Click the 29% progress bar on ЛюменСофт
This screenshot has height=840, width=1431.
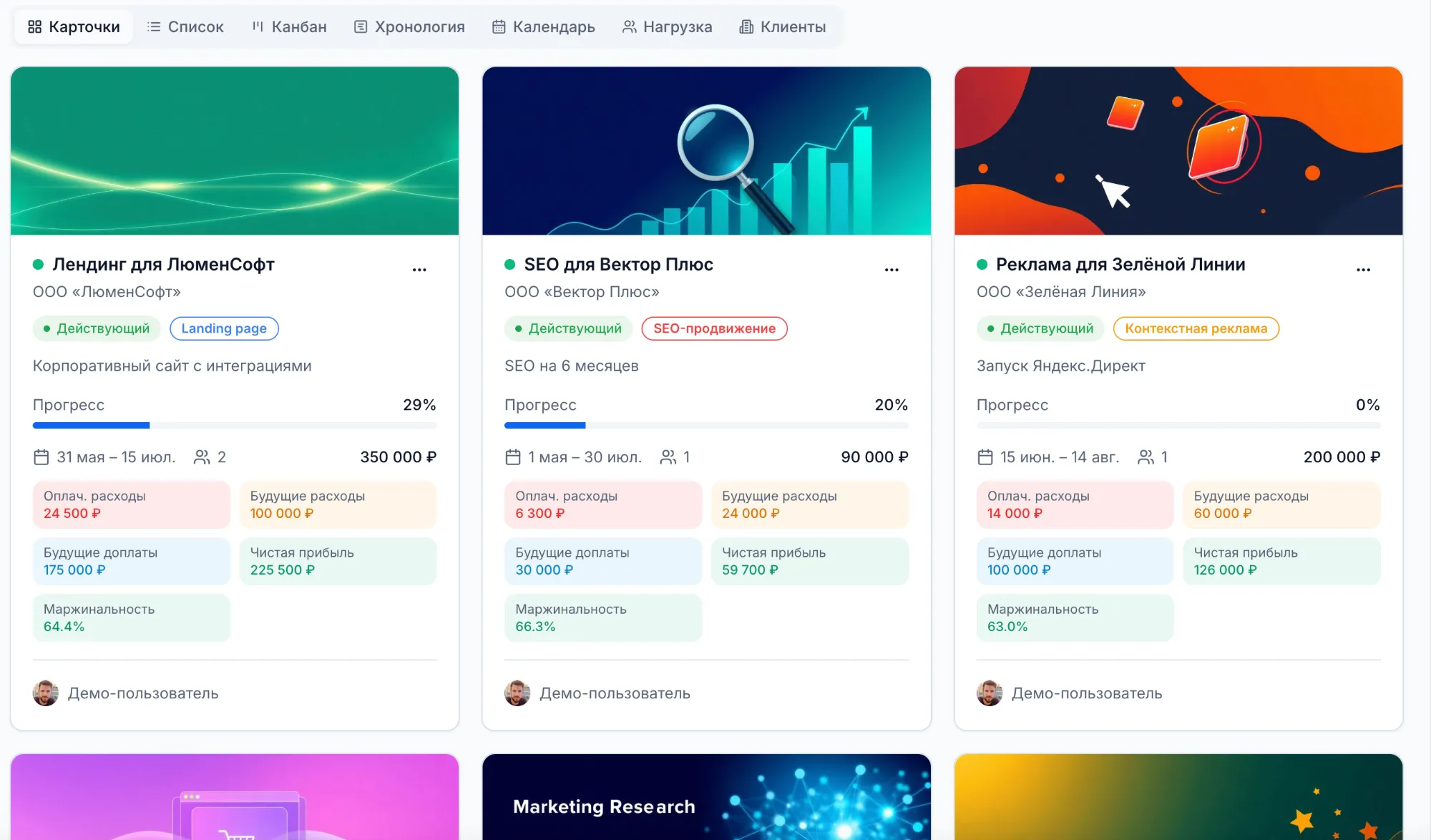(235, 426)
